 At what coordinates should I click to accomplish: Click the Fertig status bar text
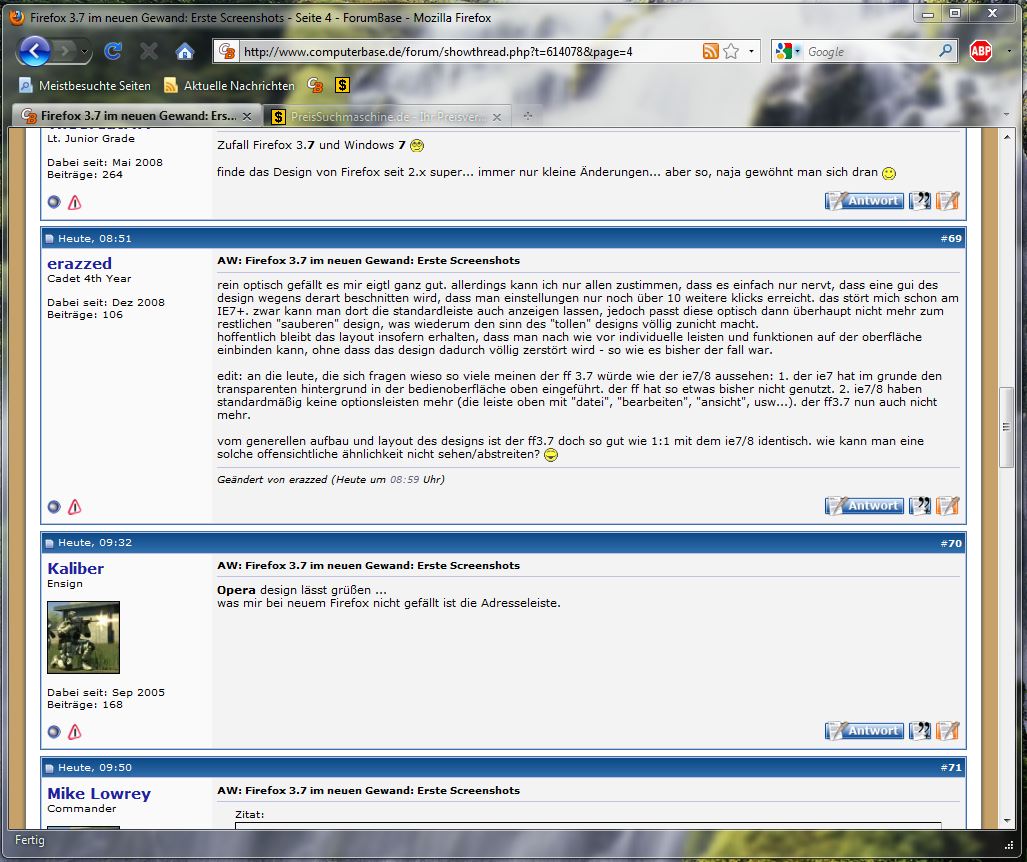[x=29, y=840]
